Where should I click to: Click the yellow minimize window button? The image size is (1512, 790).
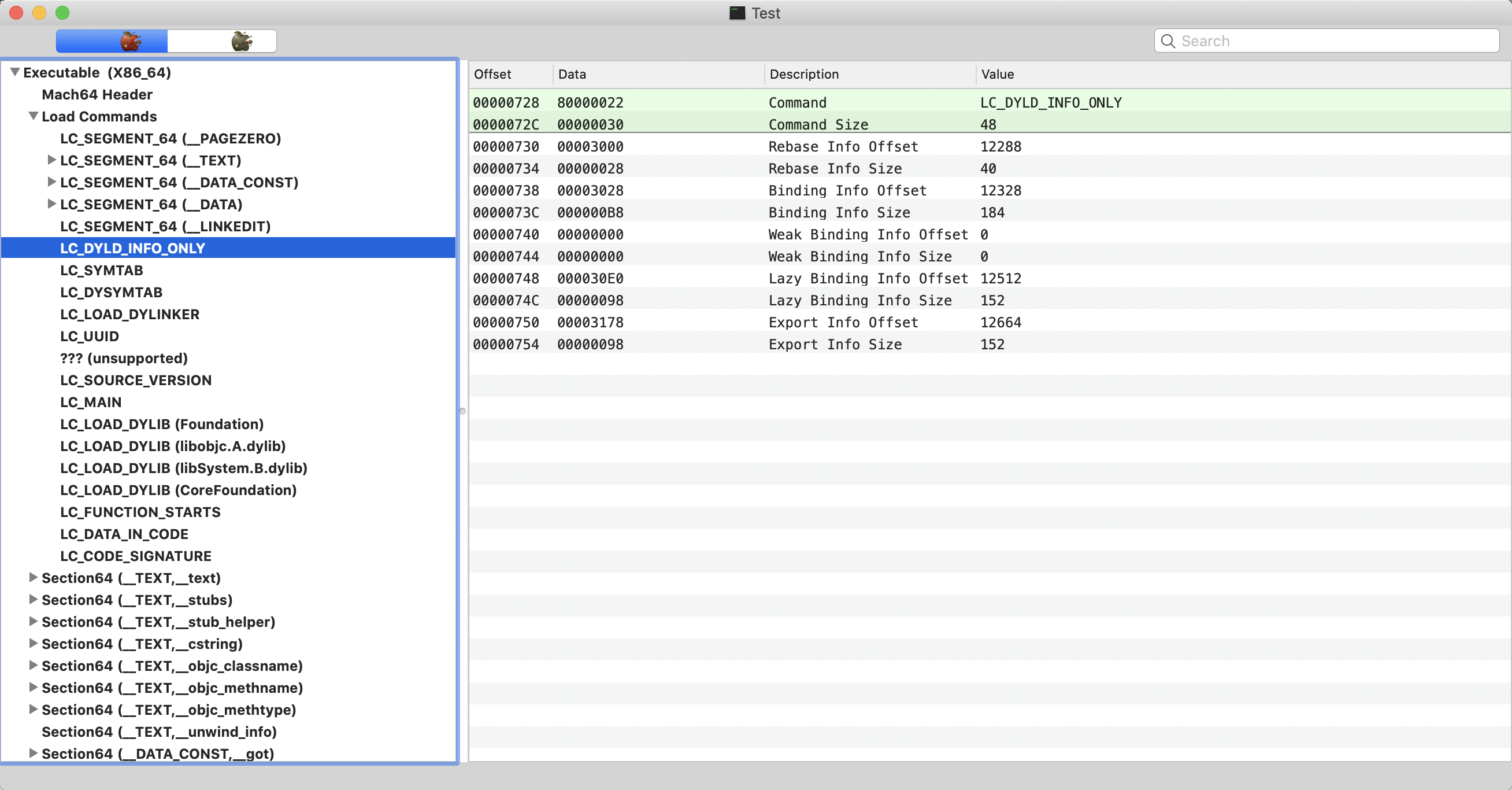39,12
